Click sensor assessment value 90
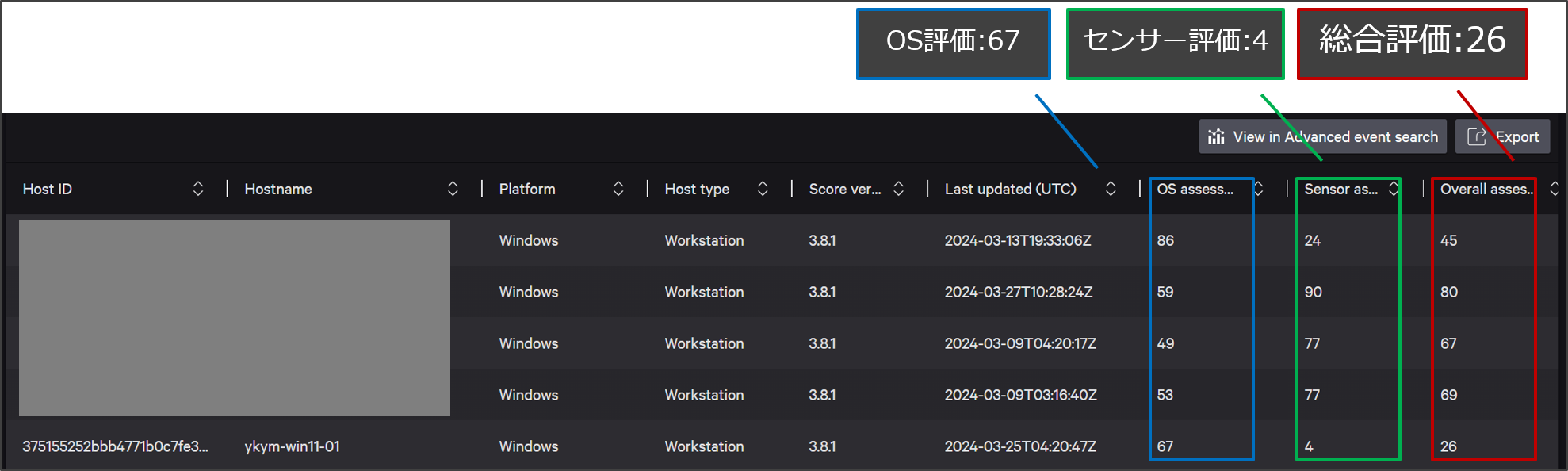 click(1314, 292)
